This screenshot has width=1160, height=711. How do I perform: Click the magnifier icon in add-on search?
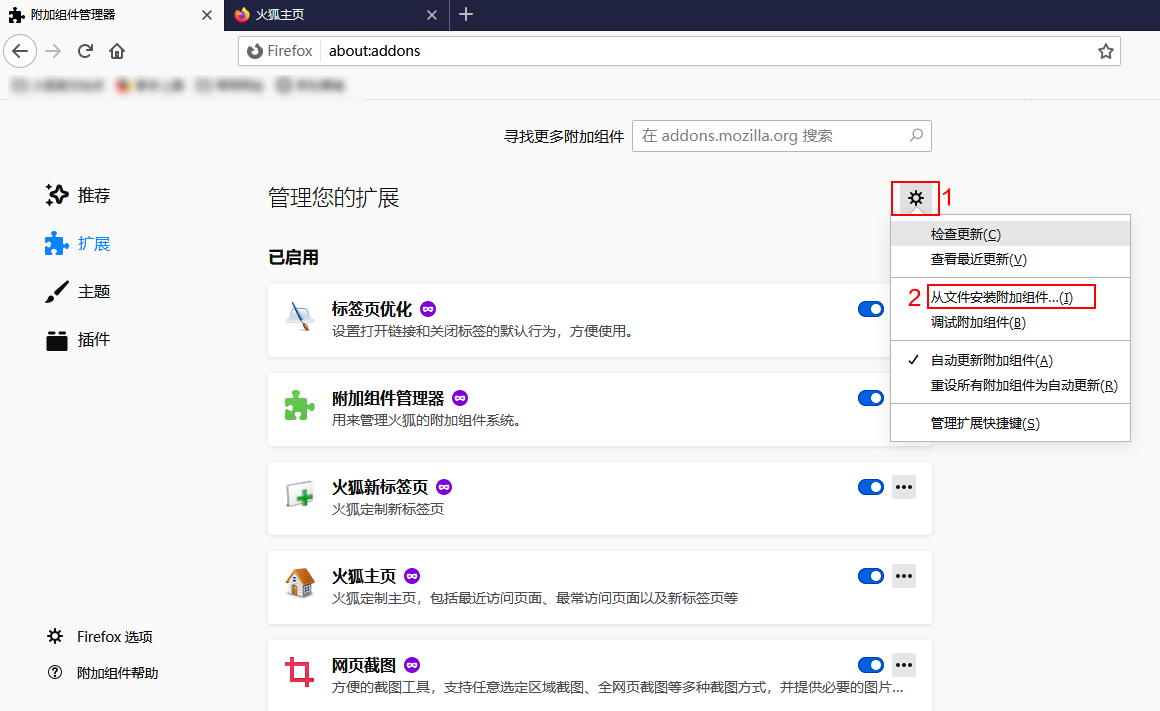[916, 135]
